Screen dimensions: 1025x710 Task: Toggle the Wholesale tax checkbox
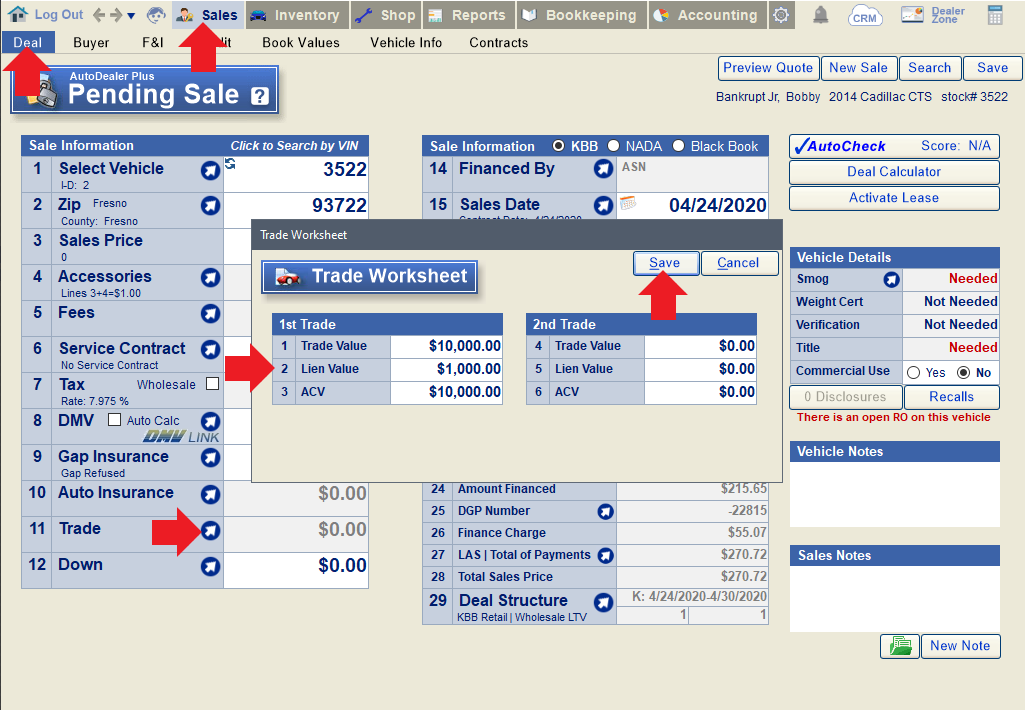(212, 384)
